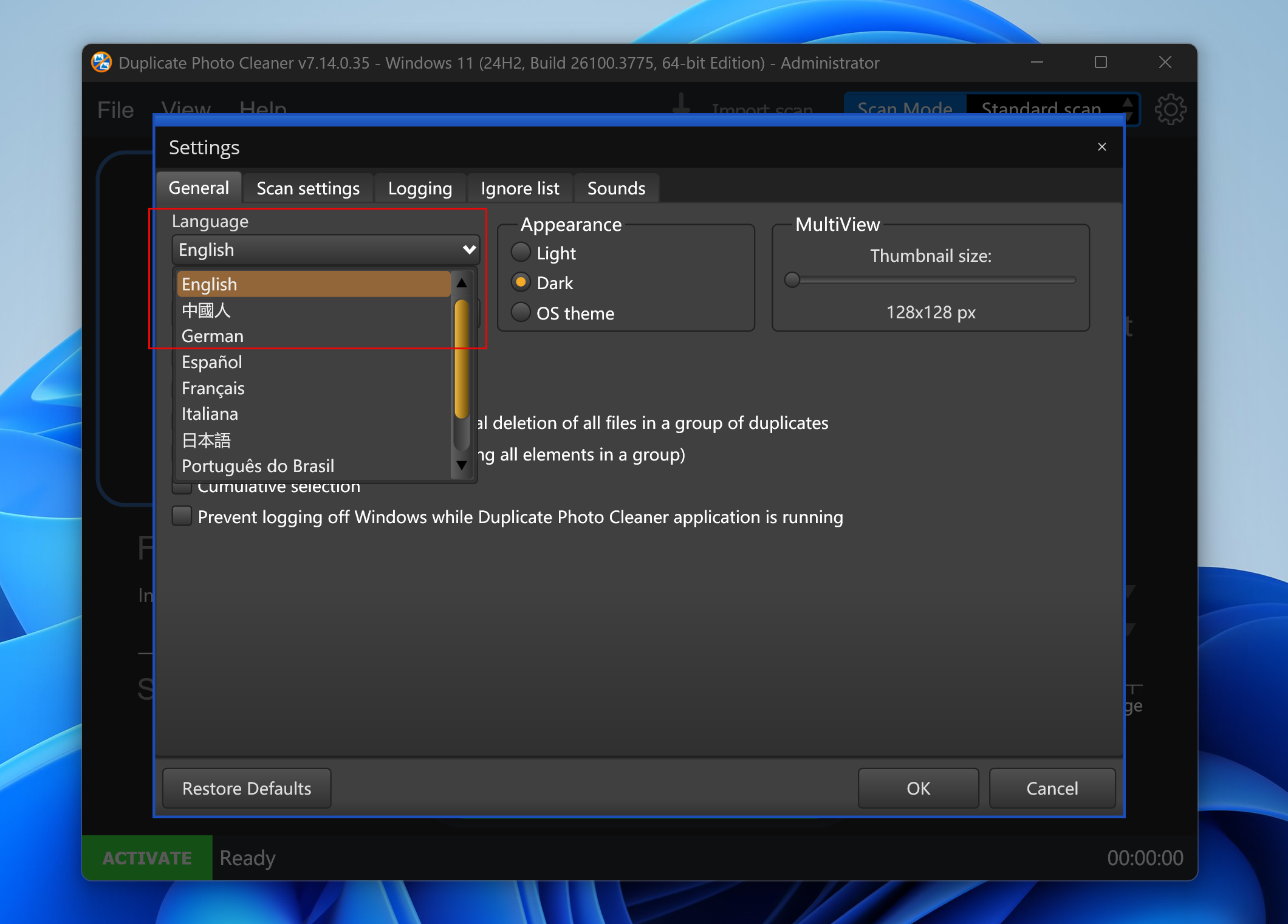Click the language list scroll down arrow
The height and width of the screenshot is (924, 1288).
pyautogui.click(x=462, y=465)
